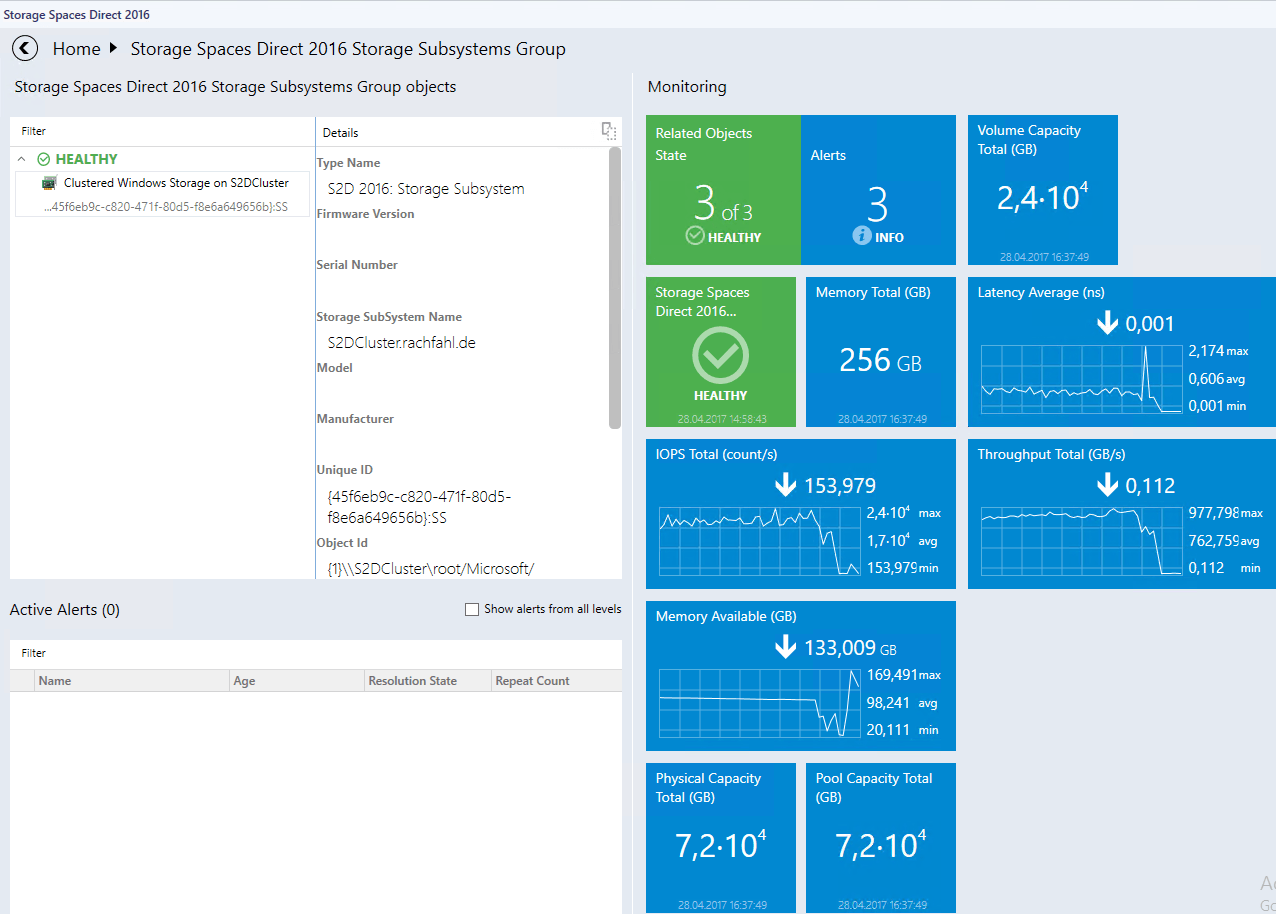
Task: Click the Memory Available 98,241 avg value
Action: pos(902,702)
